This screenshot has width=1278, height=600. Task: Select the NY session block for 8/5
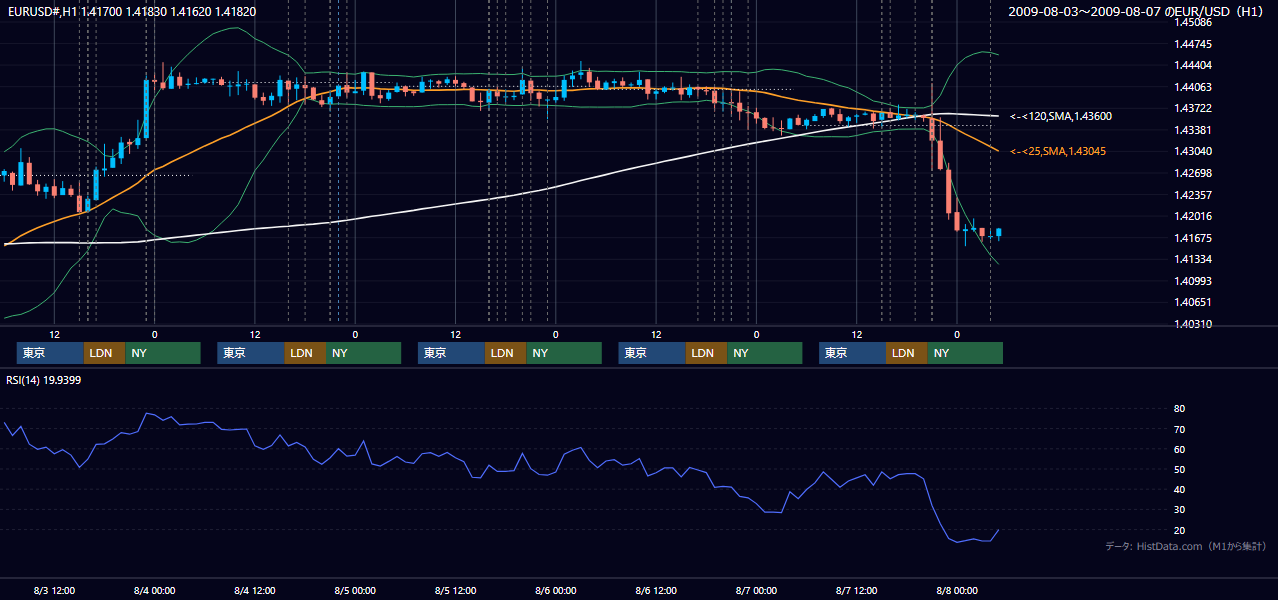point(564,353)
